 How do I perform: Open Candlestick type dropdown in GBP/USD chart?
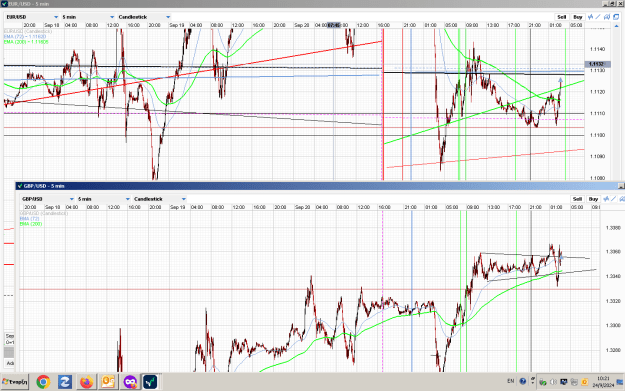[x=159, y=198]
